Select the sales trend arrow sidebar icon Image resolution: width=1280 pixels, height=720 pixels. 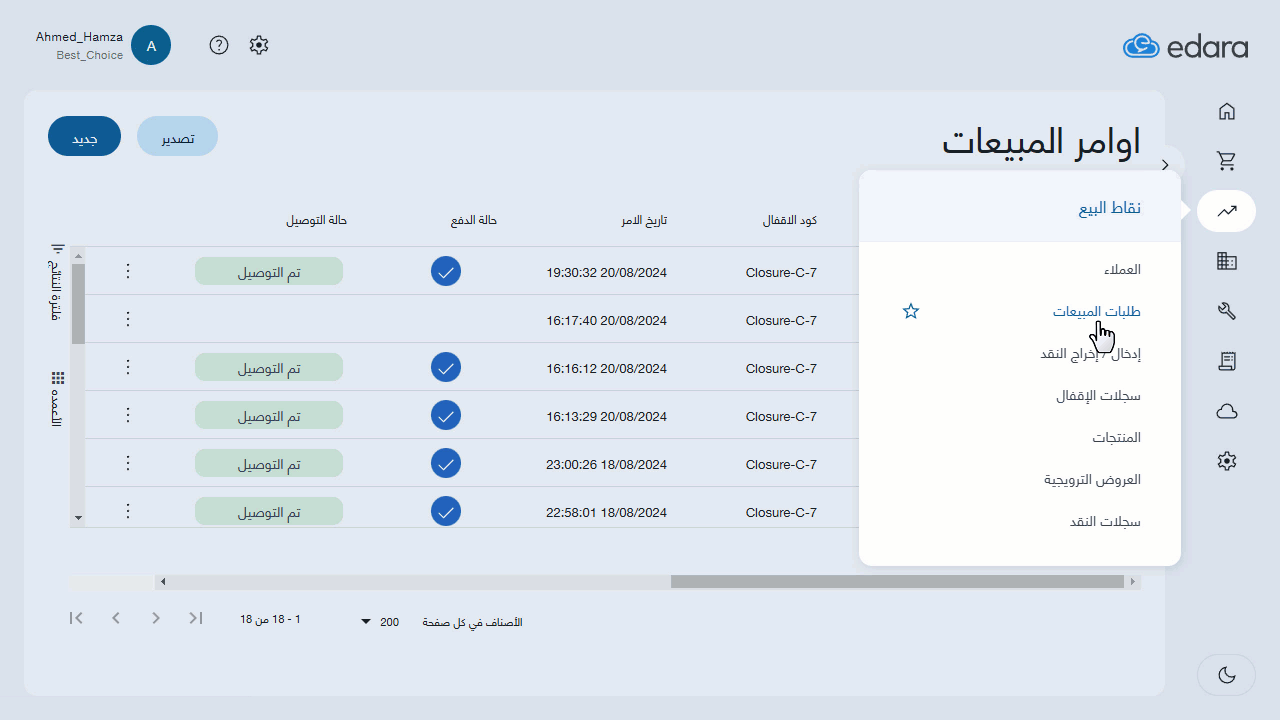coord(1227,211)
